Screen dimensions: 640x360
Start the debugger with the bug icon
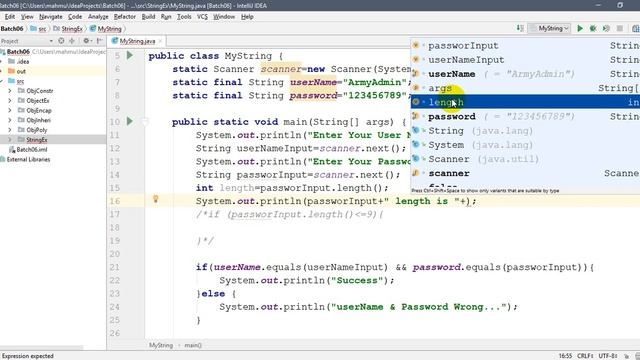[593, 28]
